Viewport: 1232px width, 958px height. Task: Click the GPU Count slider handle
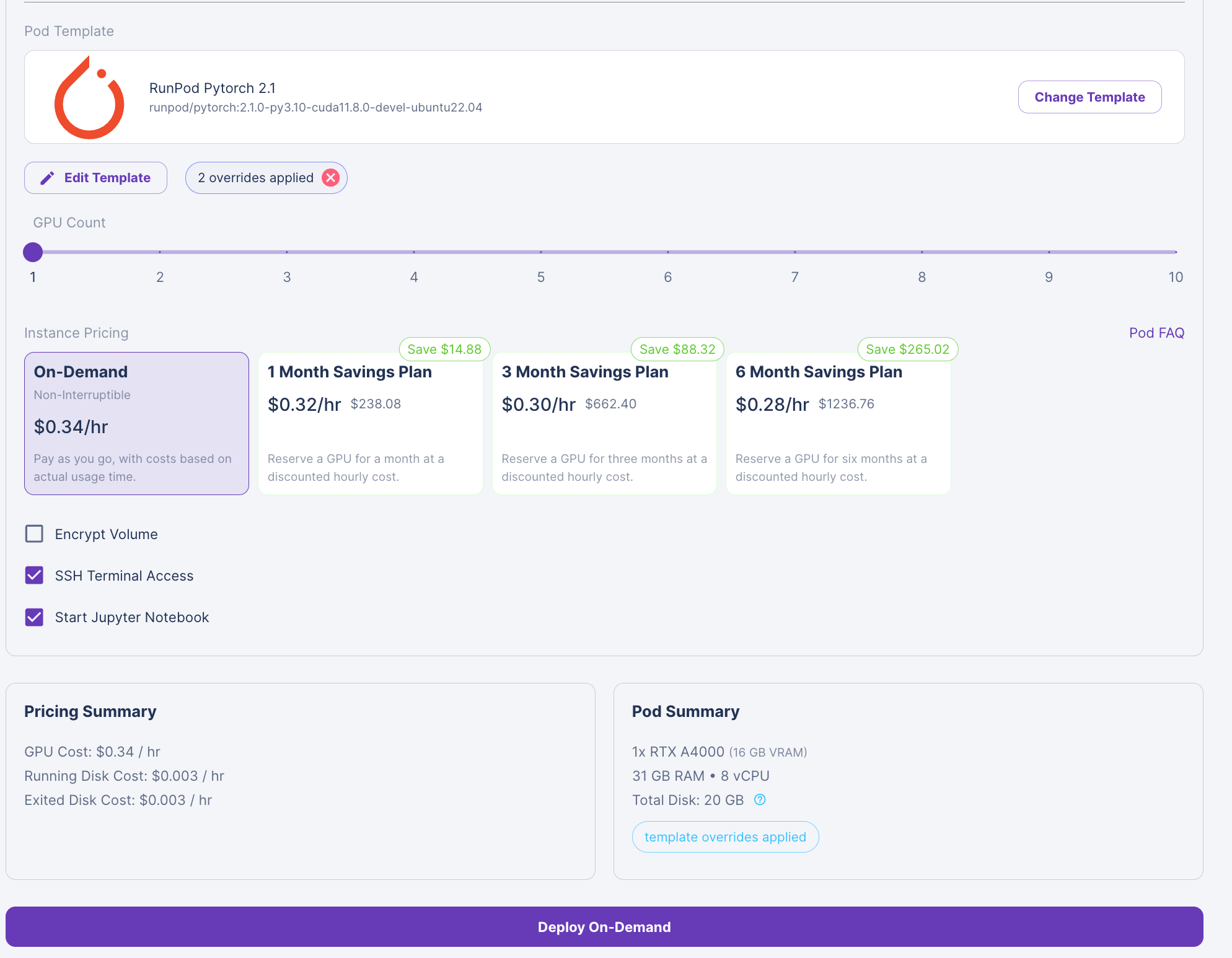pos(33,252)
